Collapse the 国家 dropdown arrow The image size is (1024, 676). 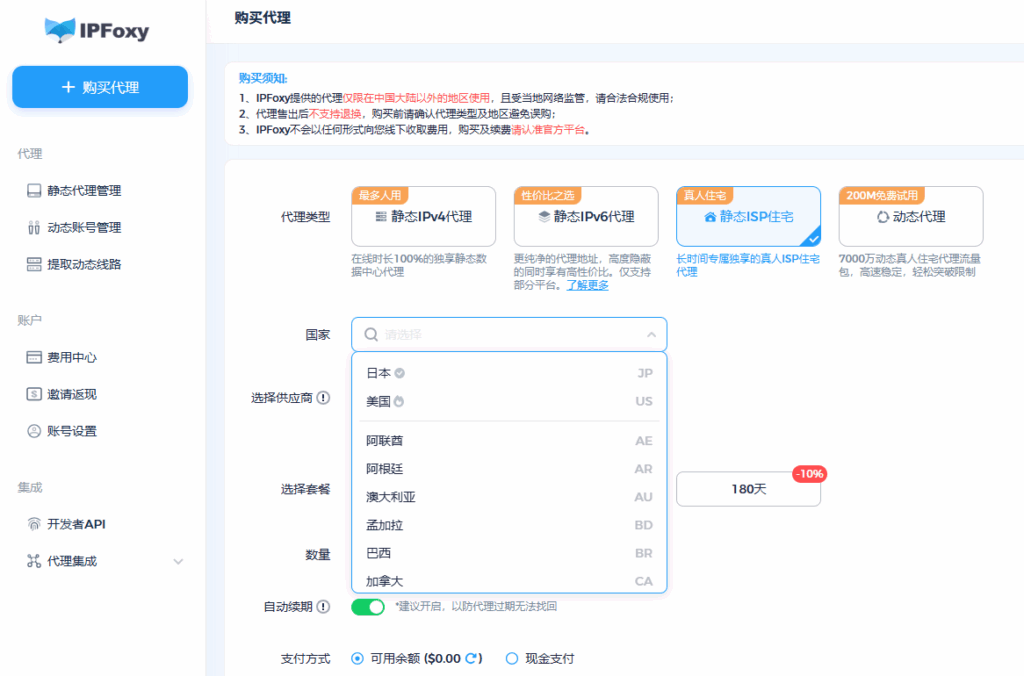coord(651,335)
